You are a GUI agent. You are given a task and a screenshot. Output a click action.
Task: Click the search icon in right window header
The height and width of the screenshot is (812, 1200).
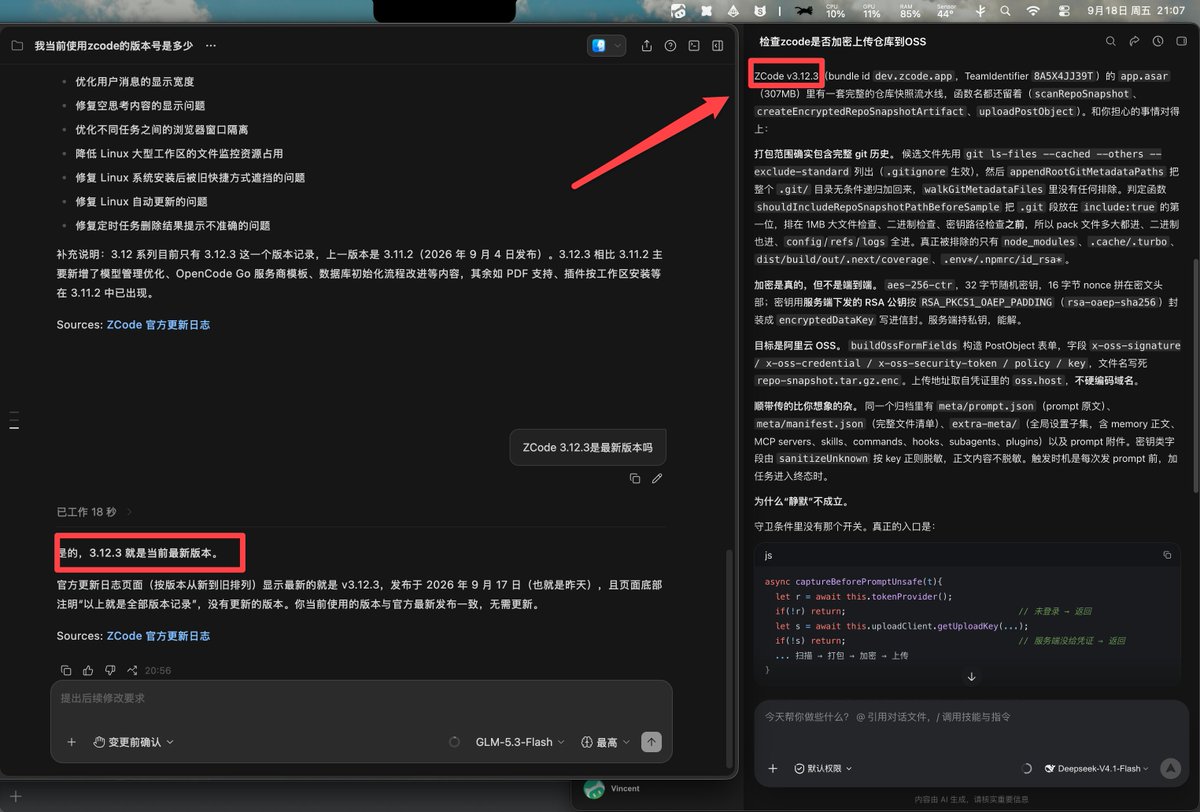1110,42
